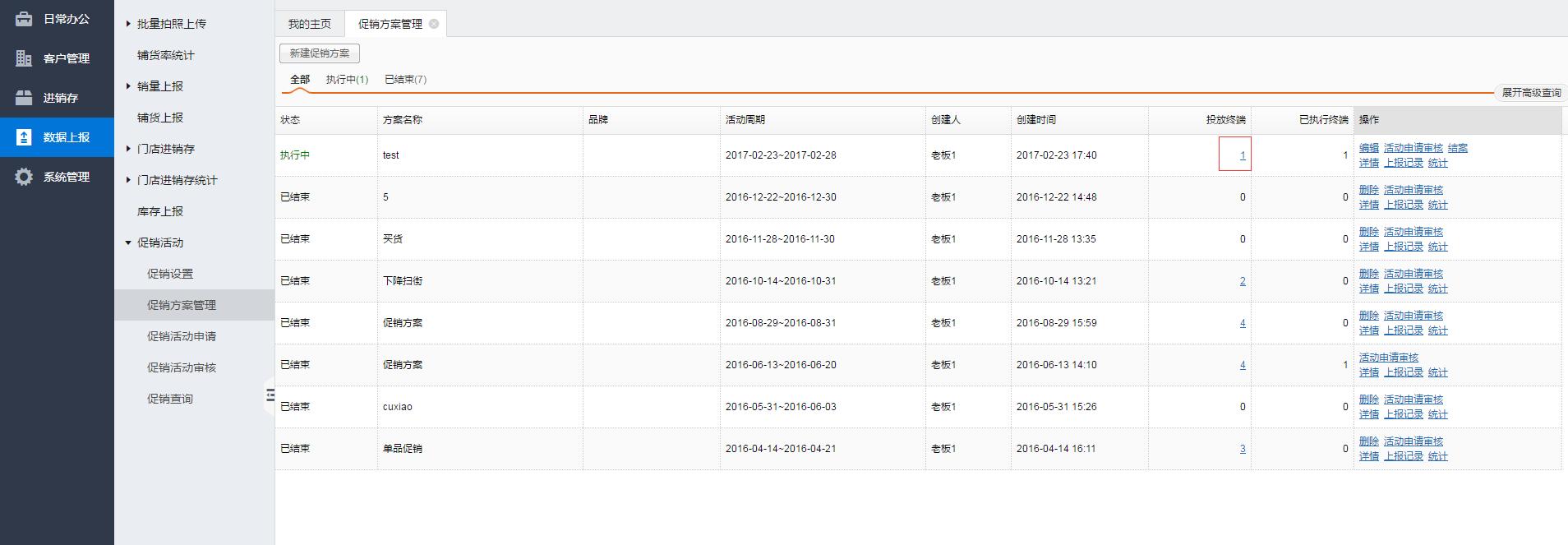
Task: Collapse the sidebar using the handle icon
Action: tap(270, 395)
